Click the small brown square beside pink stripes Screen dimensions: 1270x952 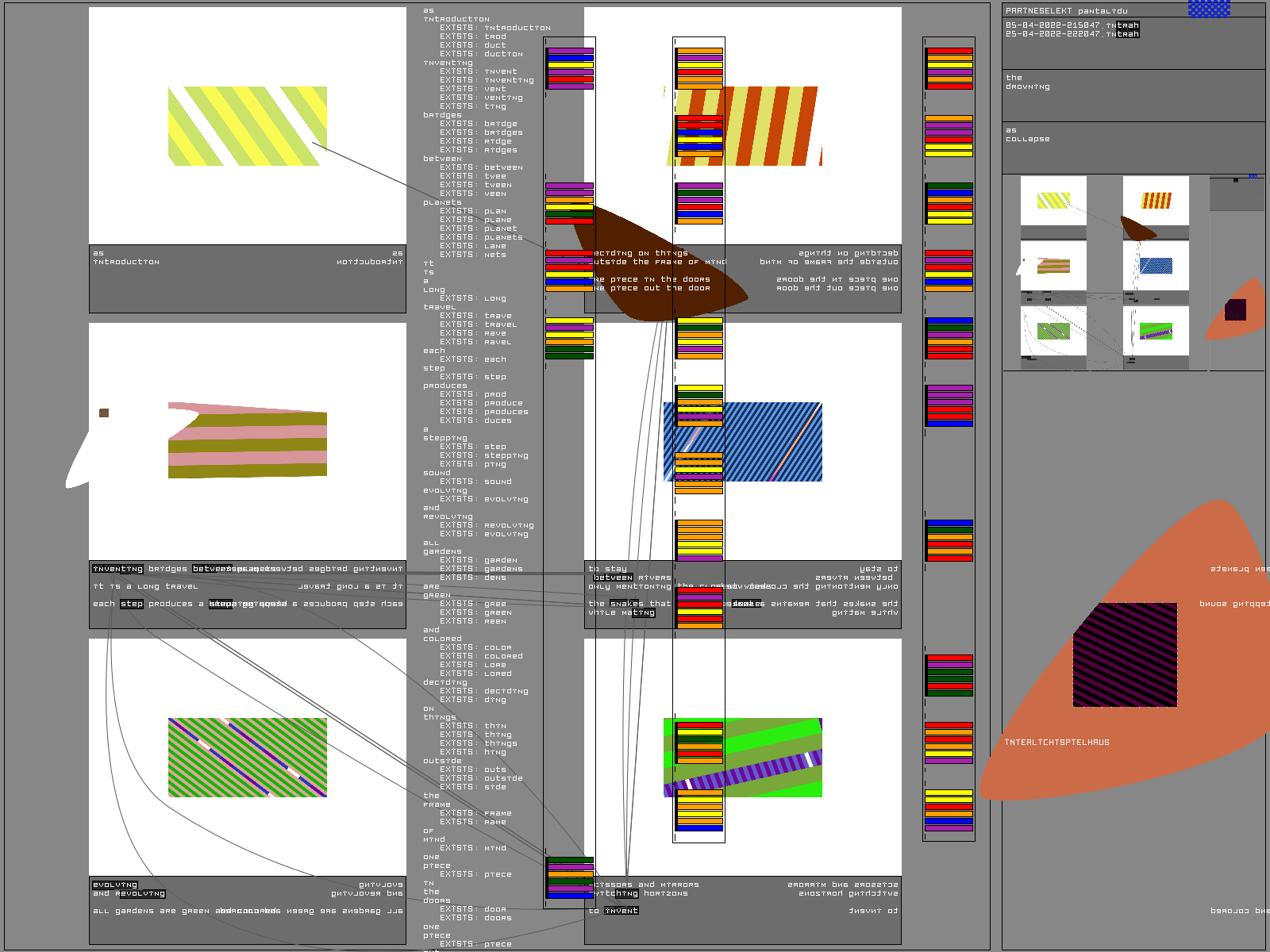(x=104, y=413)
